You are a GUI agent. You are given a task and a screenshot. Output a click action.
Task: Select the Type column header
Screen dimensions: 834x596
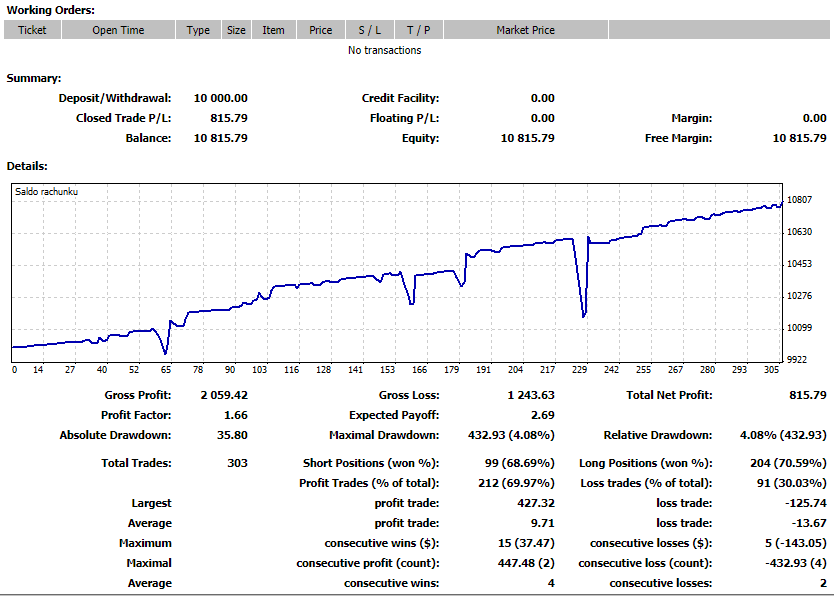coord(198,30)
